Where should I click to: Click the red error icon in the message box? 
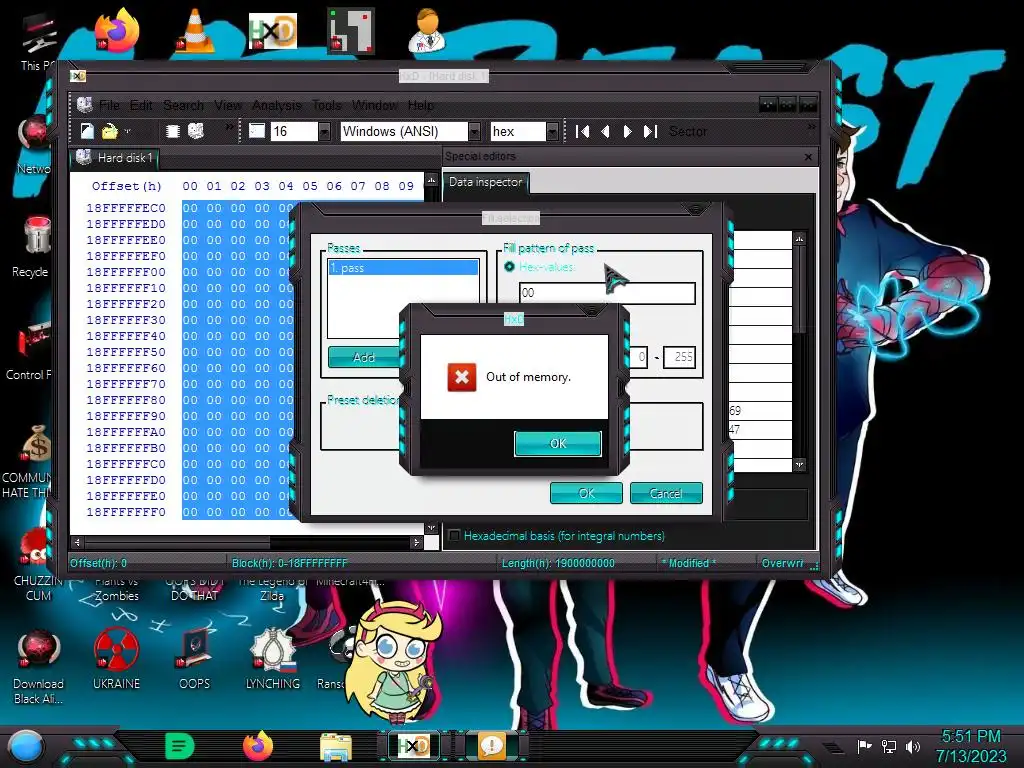(462, 377)
